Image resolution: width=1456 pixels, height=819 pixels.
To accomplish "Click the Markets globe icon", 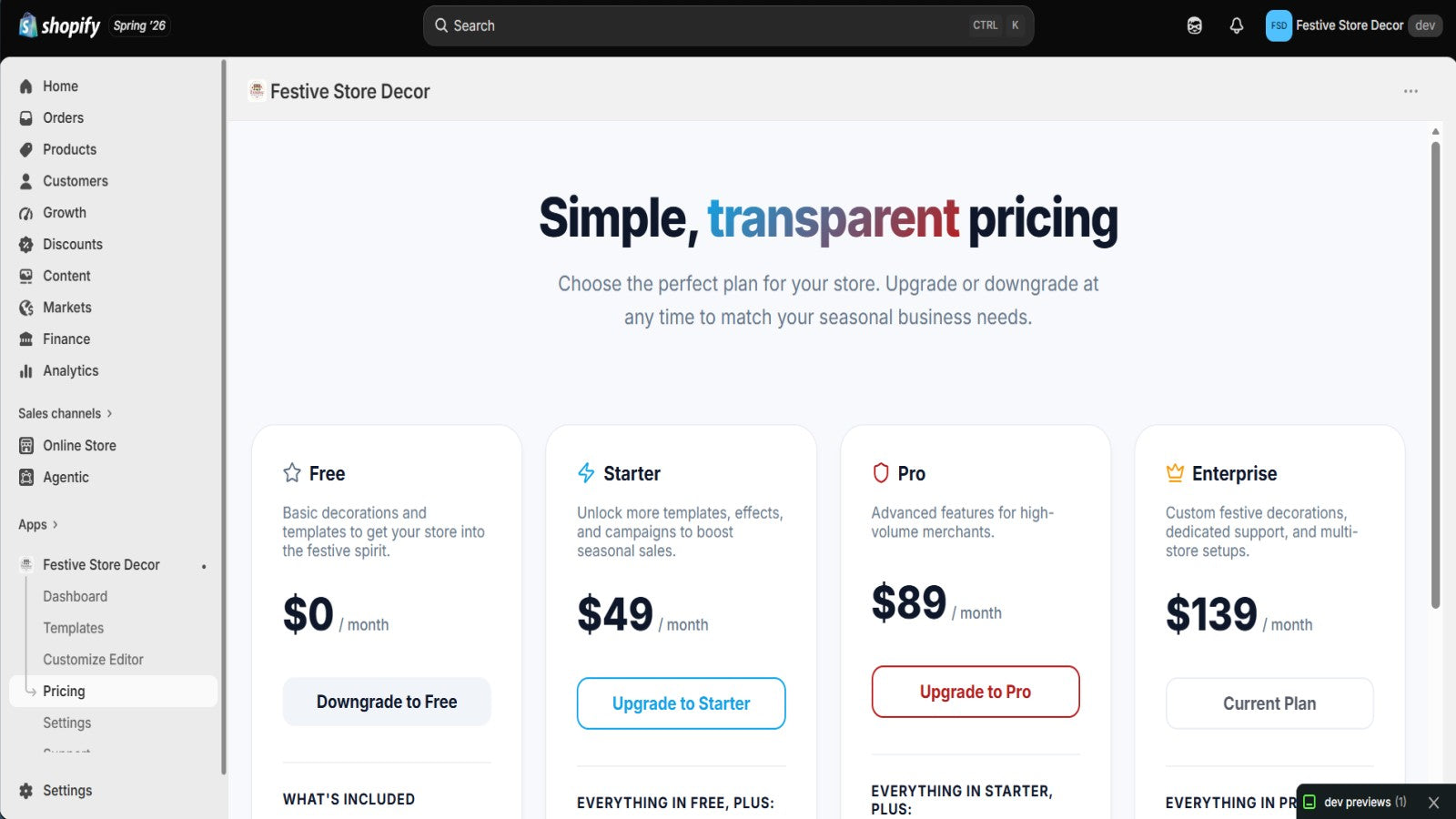I will coord(26,308).
